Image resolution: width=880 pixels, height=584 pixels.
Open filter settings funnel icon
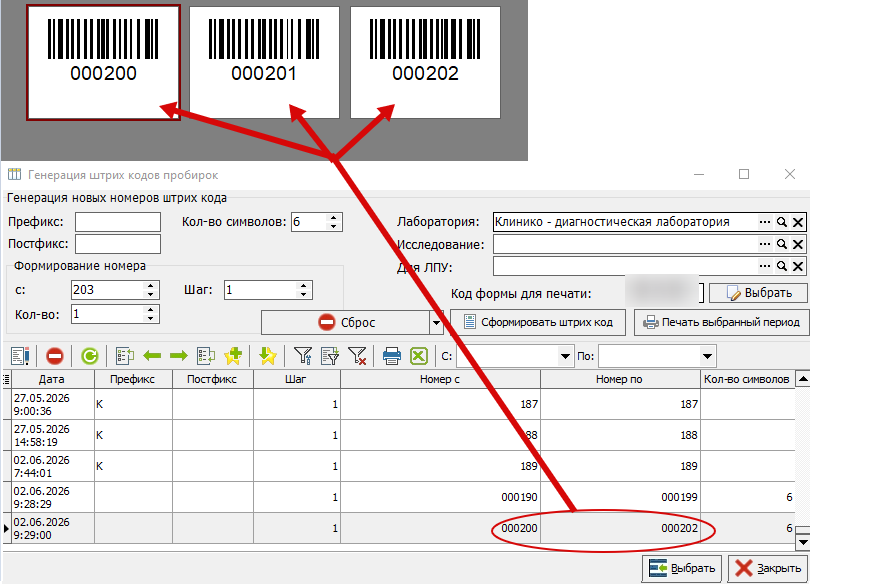tap(303, 356)
